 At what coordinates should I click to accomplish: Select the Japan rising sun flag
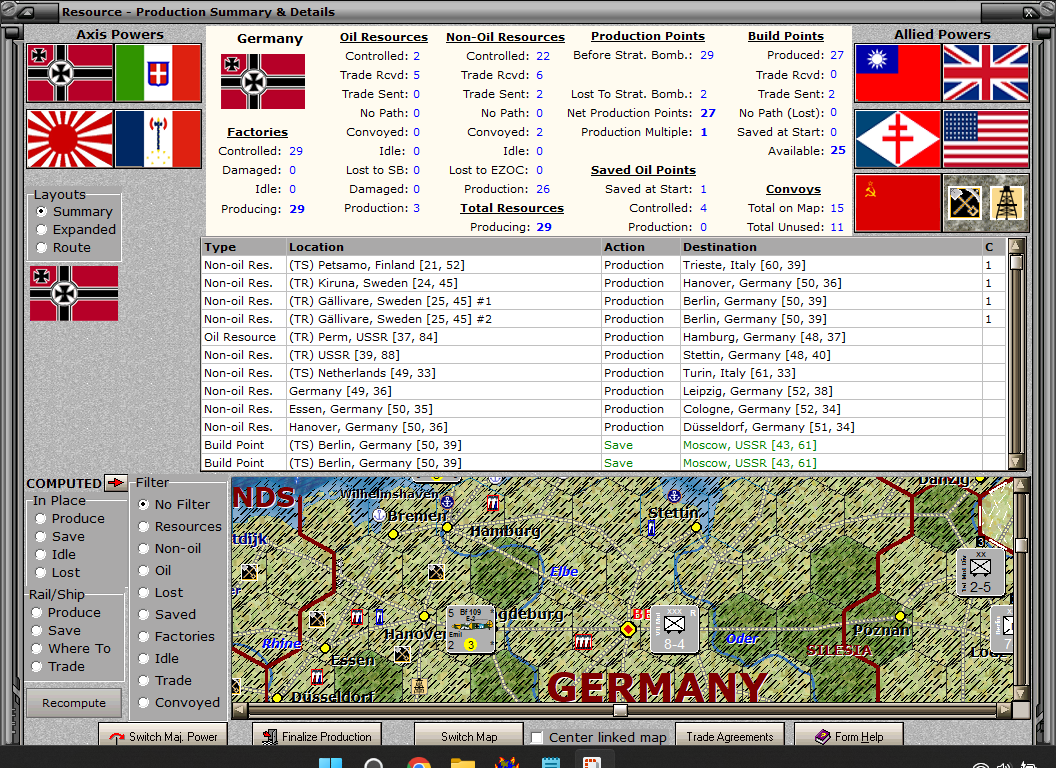point(70,139)
